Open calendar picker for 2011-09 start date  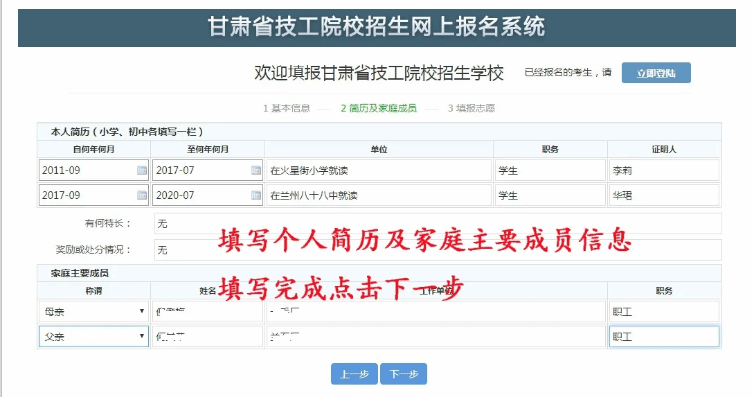142,170
